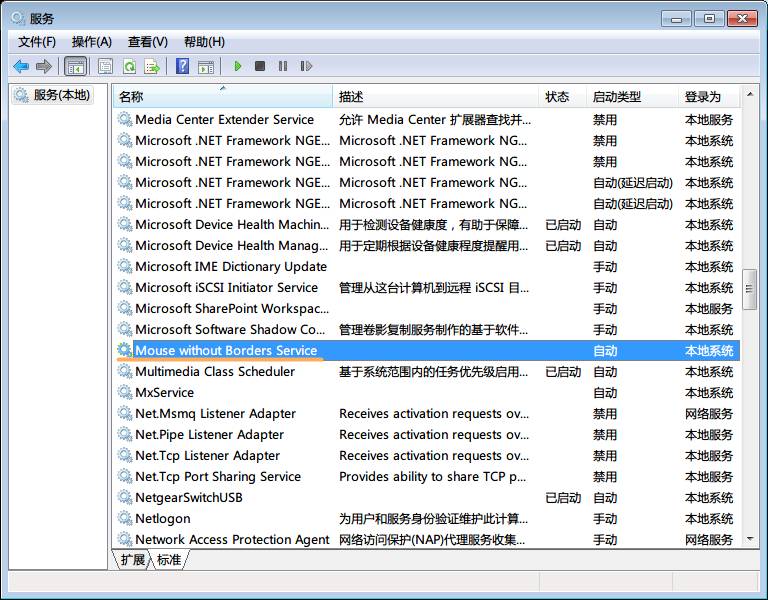Viewport: 768px width, 600px height.
Task: Select Net.Tcp Listener Adapter service
Action: [208, 456]
